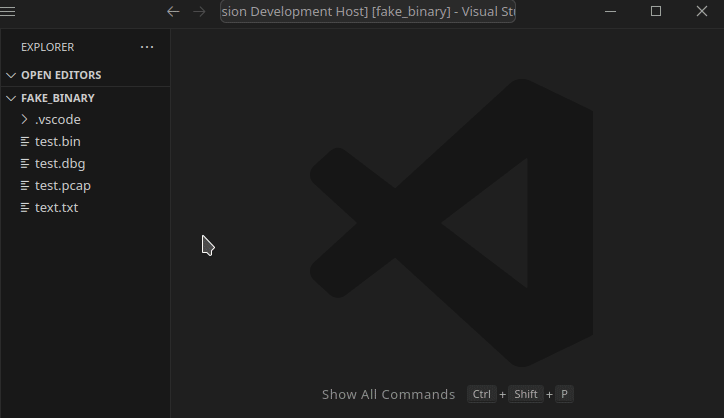This screenshot has width=724, height=418.
Task: Collapse the FAKE_BINARY folder section
Action: point(85,98)
